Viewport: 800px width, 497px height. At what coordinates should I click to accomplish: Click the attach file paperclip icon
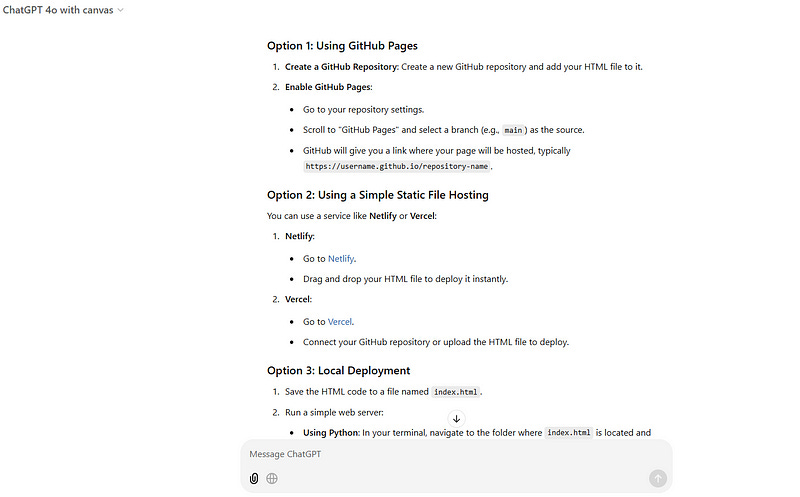coord(254,478)
